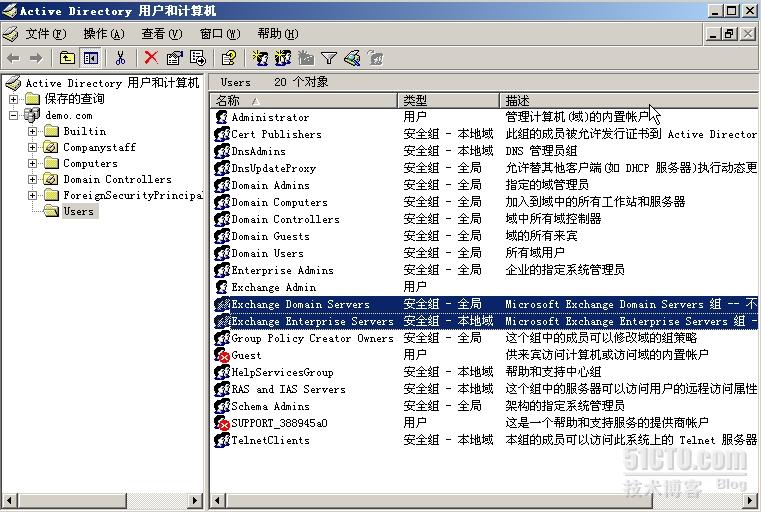Click the SUPPORT_388945a0 account icon
761x512 pixels.
(222, 423)
